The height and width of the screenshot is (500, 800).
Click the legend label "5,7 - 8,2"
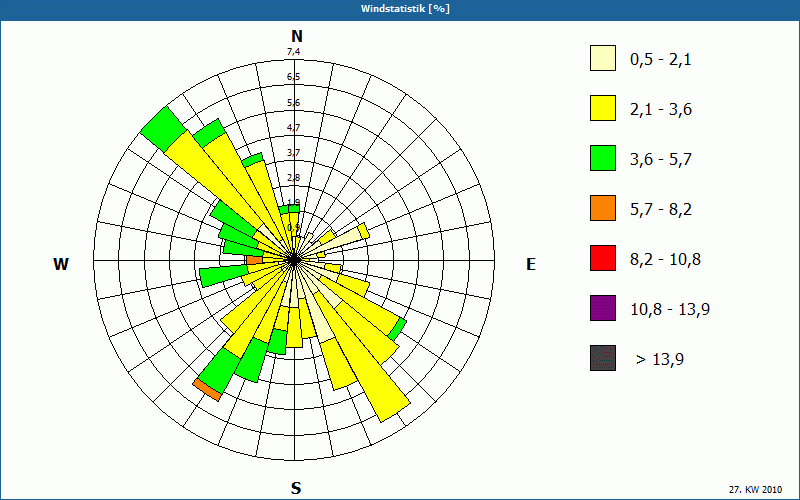[661, 210]
